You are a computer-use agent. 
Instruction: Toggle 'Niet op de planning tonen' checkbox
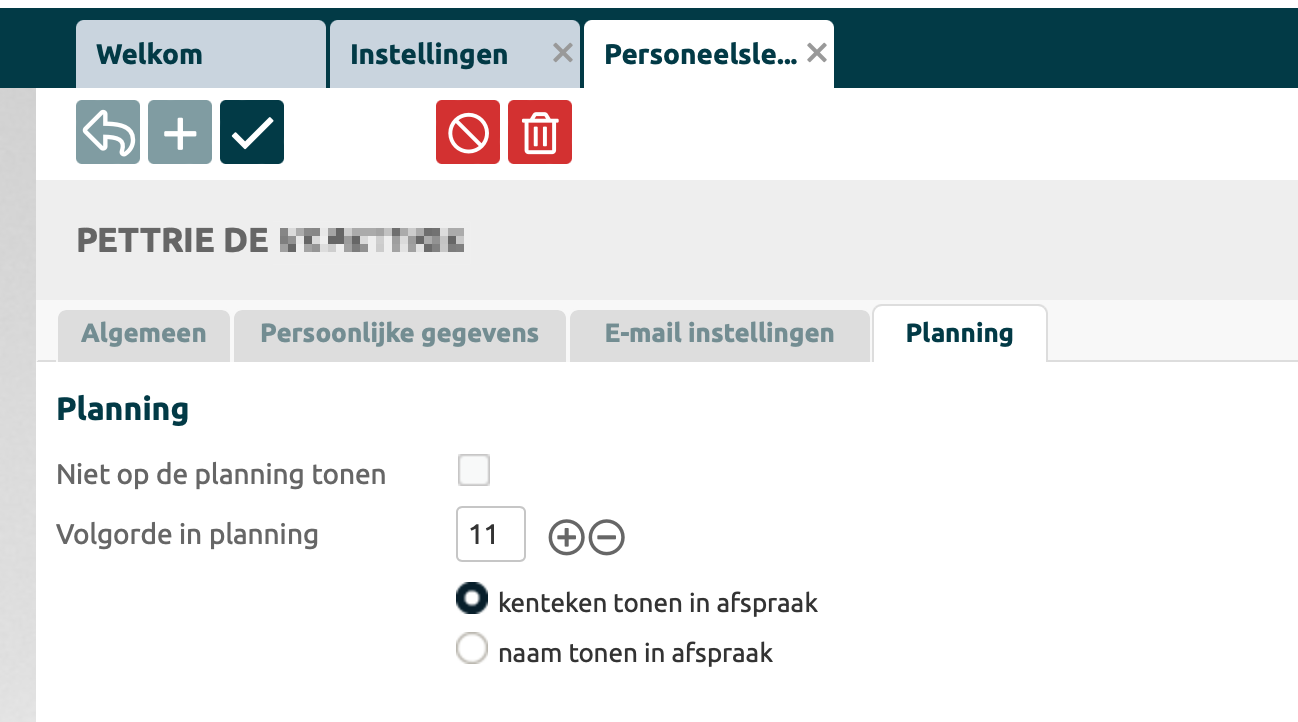[x=474, y=470]
